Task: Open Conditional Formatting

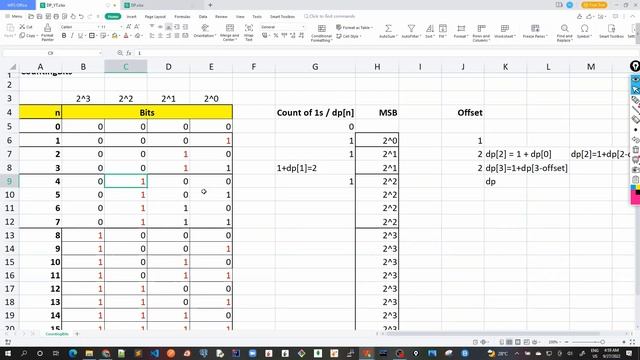Action: pyautogui.click(x=322, y=32)
